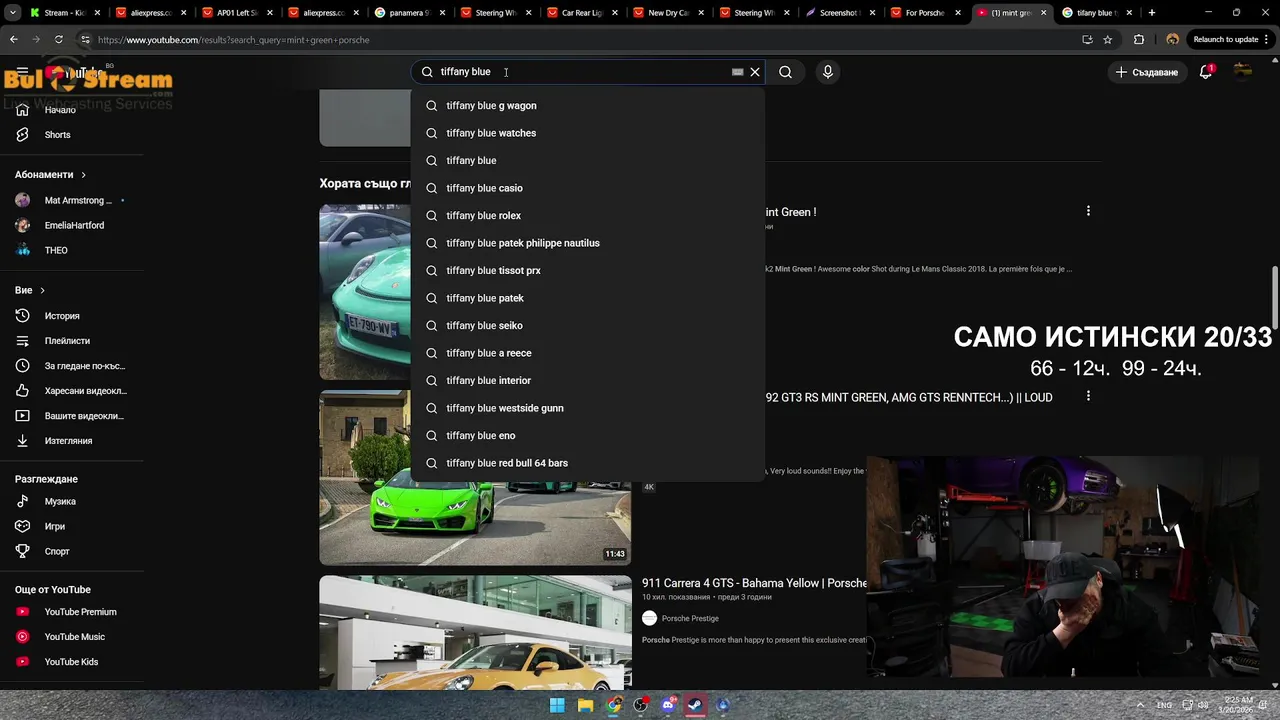Image resolution: width=1280 pixels, height=720 pixels.
Task: Open the YouTube guide hamburger menu
Action: click(22, 72)
